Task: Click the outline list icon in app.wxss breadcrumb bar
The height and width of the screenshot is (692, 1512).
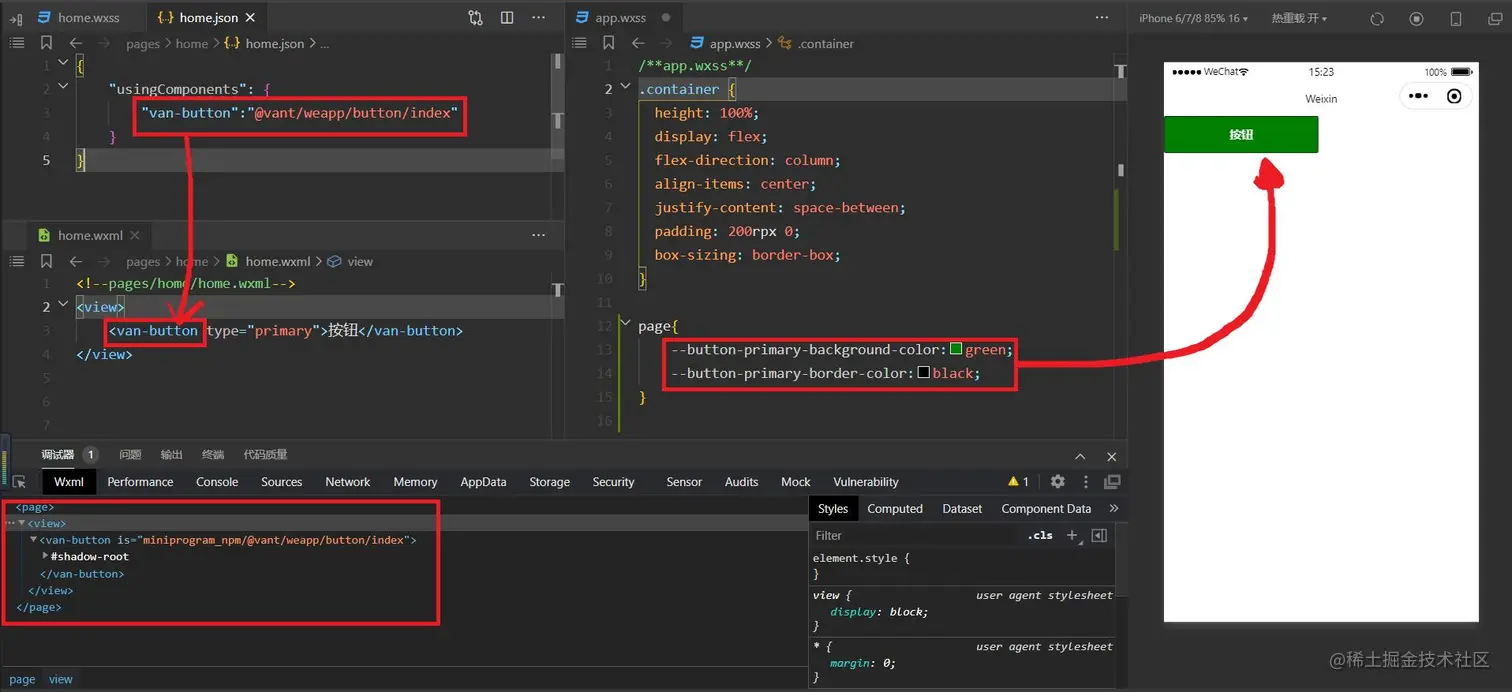Action: coord(578,43)
